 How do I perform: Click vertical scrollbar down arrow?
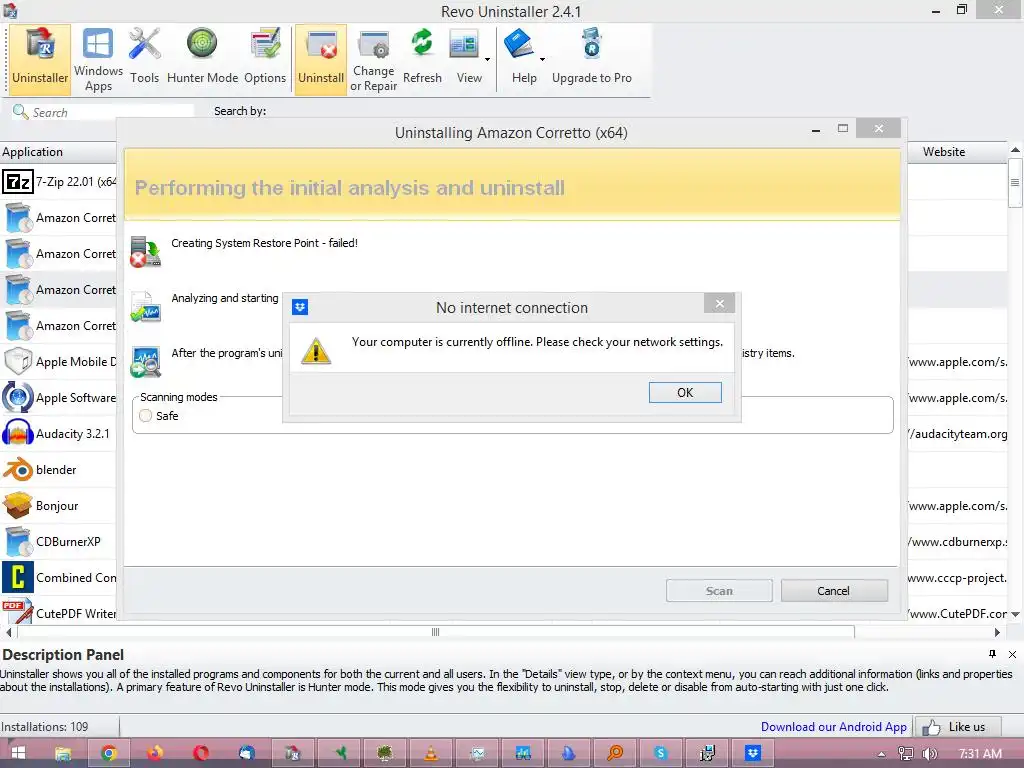click(x=1016, y=614)
